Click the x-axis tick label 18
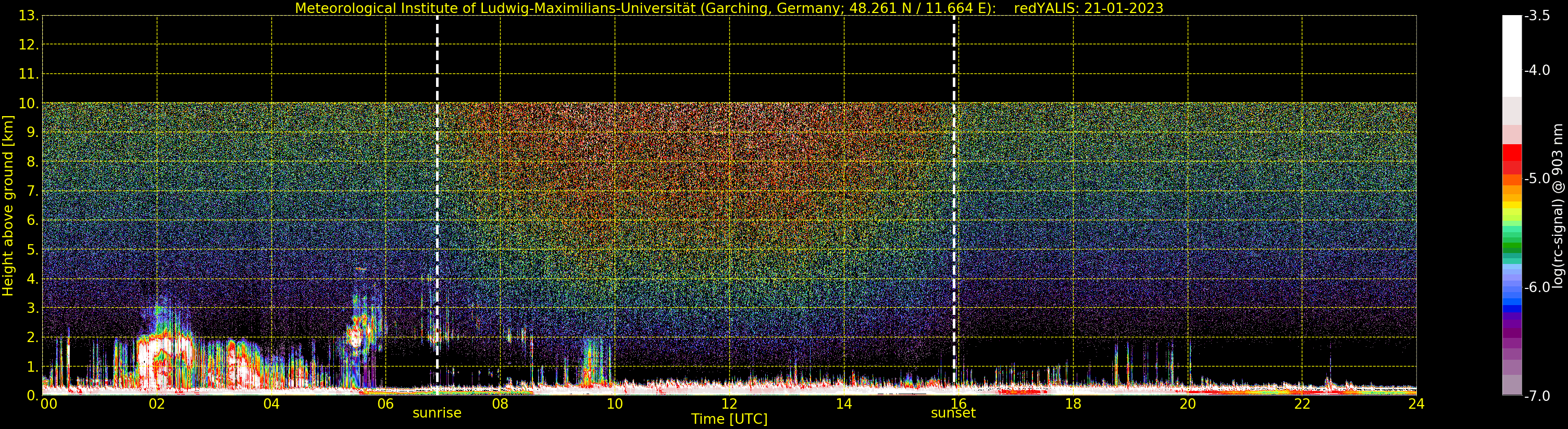This screenshot has width=1568, height=429. click(1073, 404)
